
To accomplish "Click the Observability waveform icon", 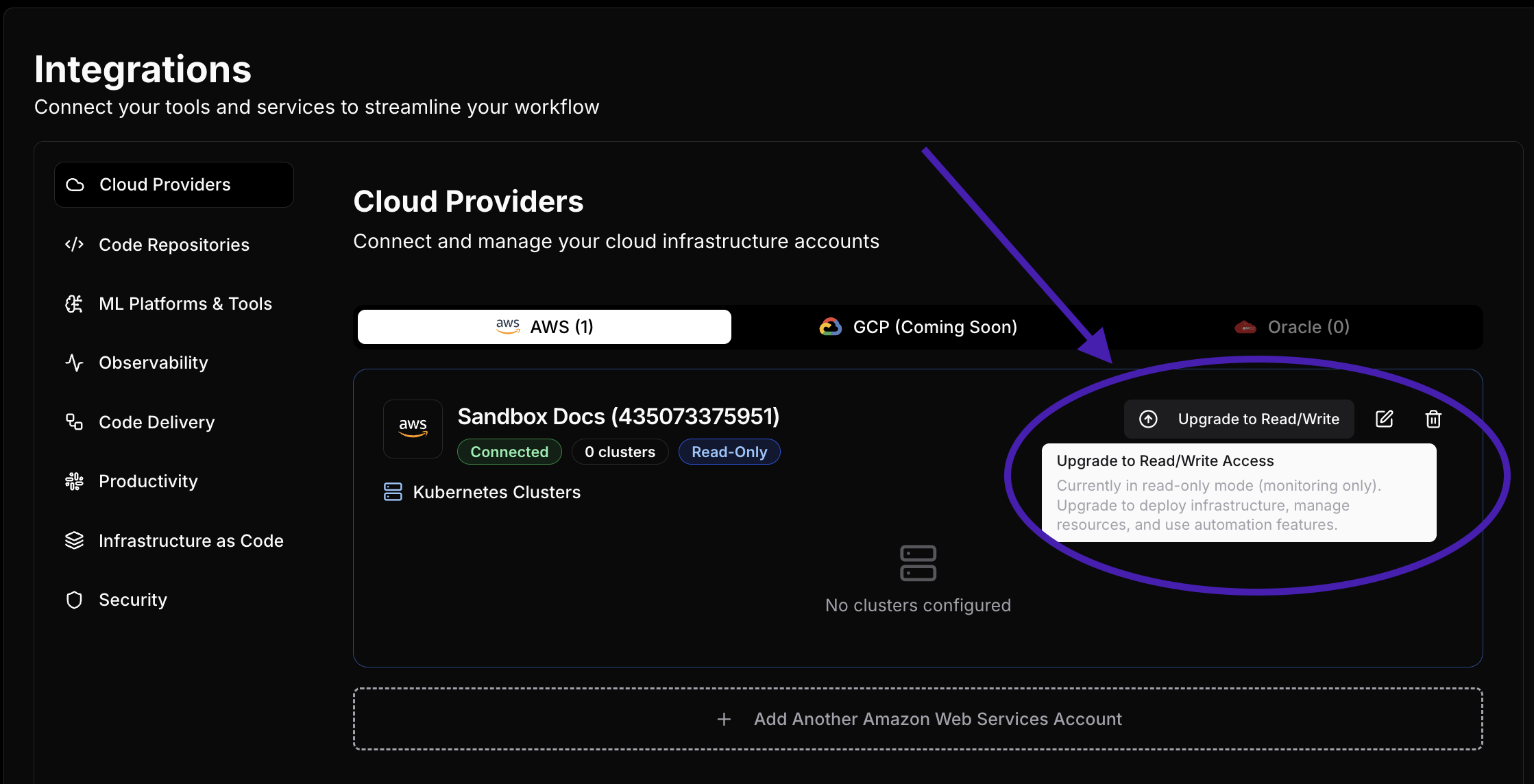I will point(74,363).
